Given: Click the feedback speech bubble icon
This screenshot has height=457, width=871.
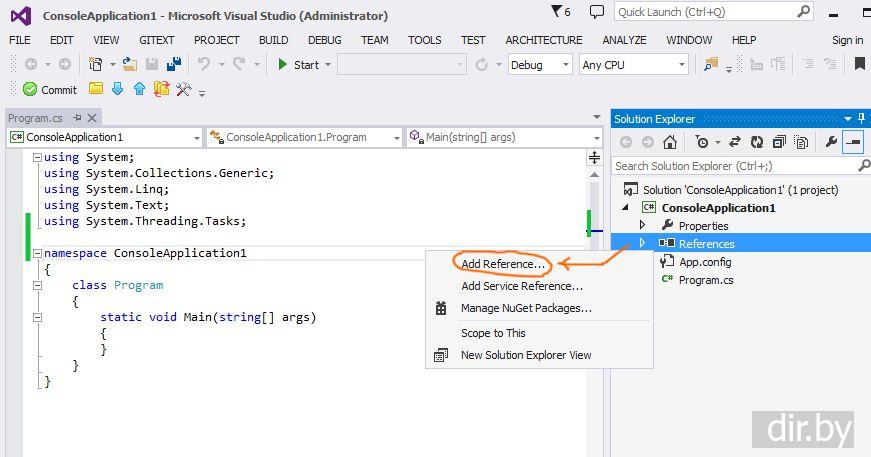Looking at the screenshot, I should [x=597, y=12].
